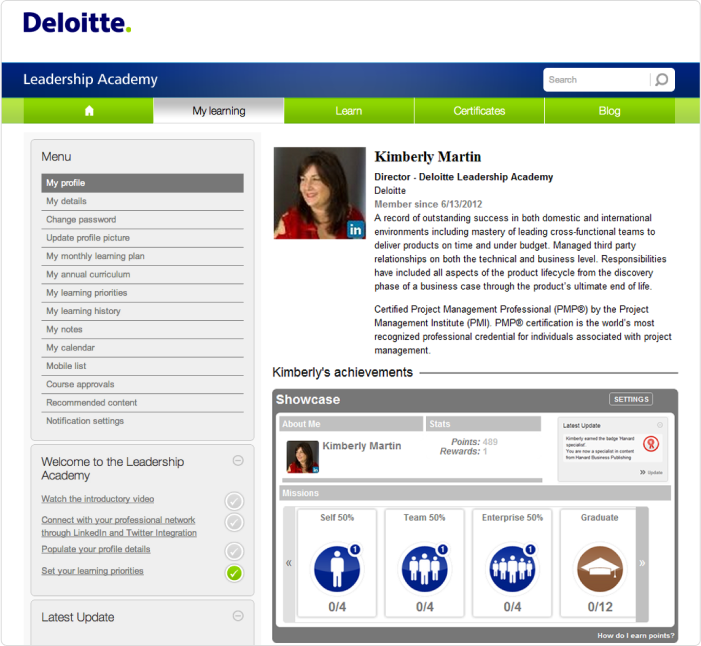Click the Graduate cap mission badge
This screenshot has width=701, height=646.
(600, 569)
